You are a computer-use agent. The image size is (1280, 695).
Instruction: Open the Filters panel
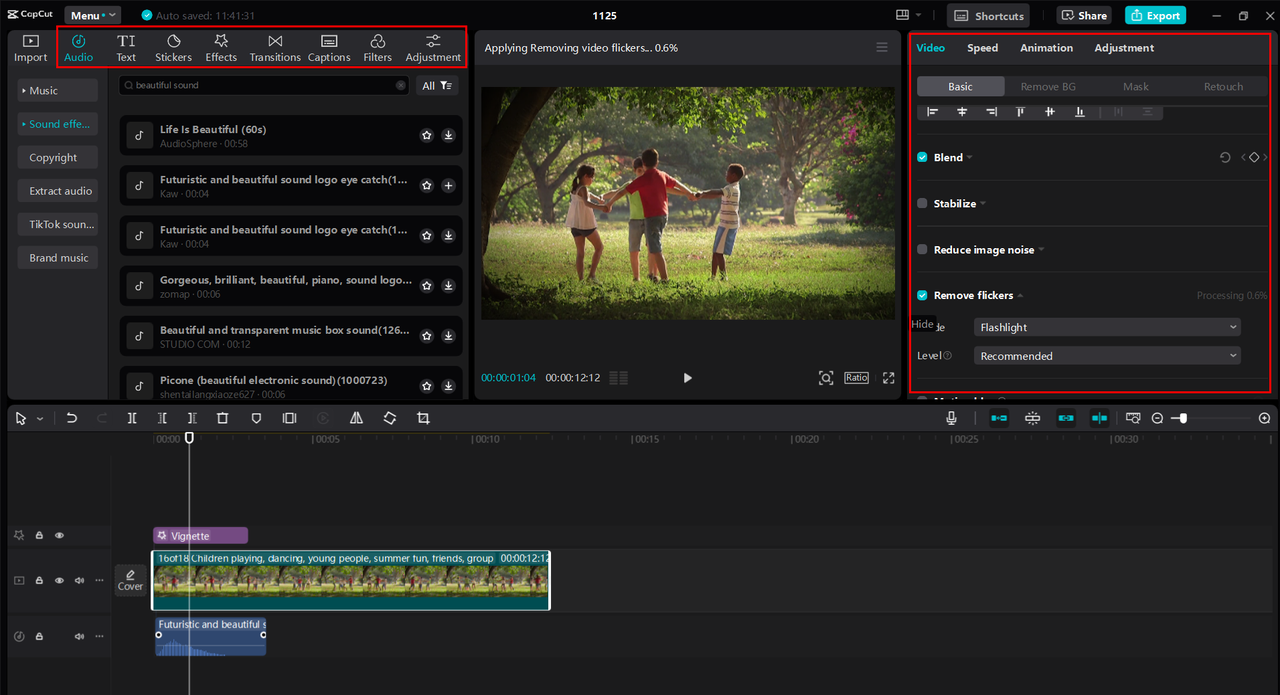coord(377,48)
